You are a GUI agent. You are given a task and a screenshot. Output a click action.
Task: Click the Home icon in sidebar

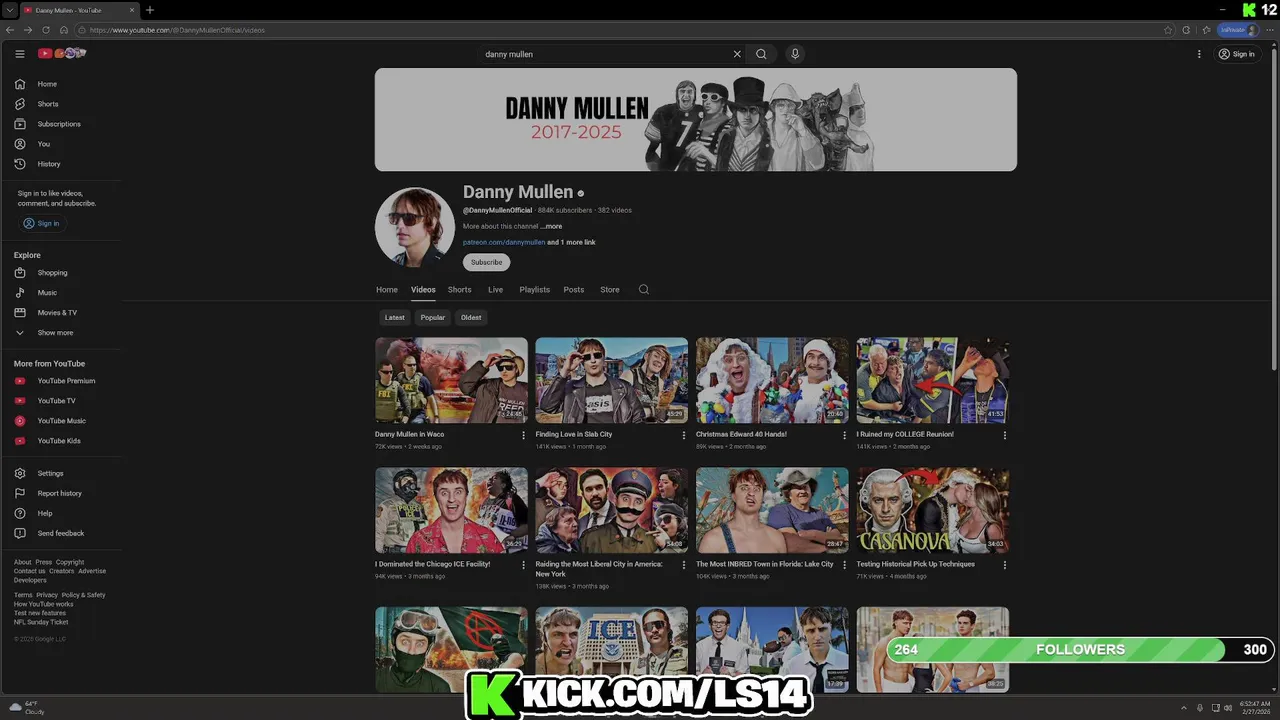pyautogui.click(x=20, y=84)
